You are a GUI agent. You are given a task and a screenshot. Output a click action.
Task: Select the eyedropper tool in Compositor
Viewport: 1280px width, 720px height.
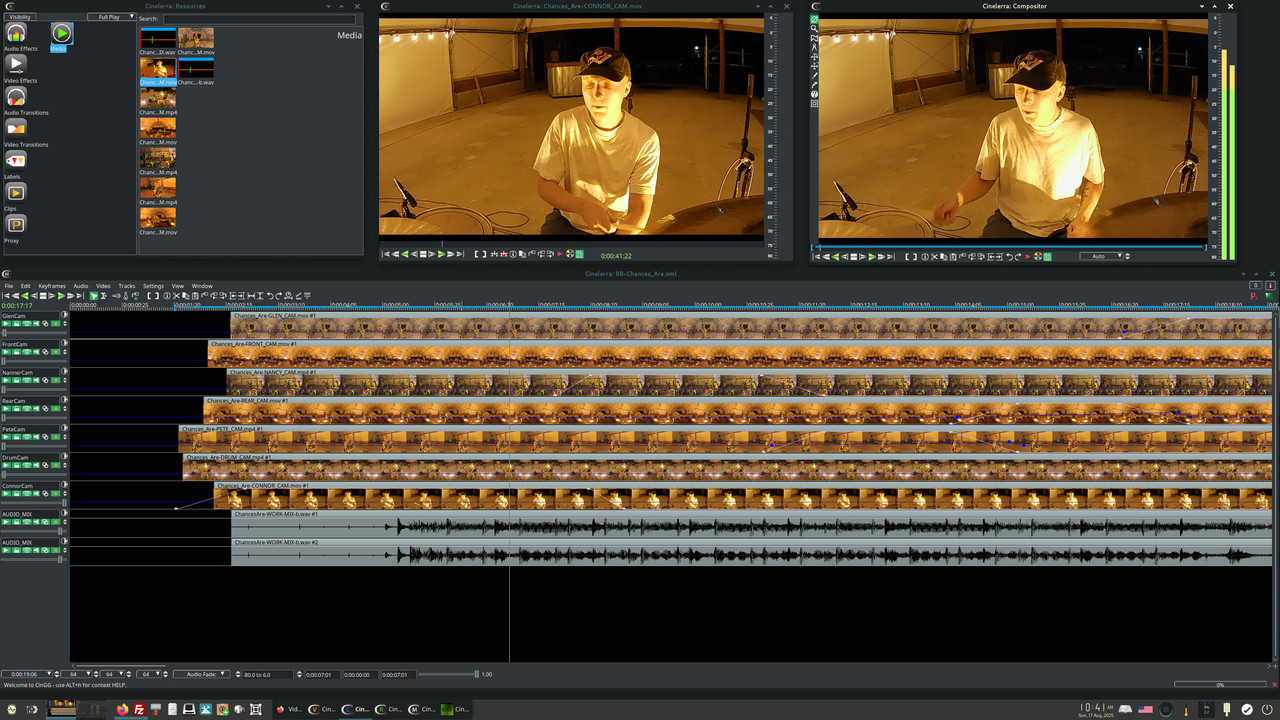(x=814, y=85)
